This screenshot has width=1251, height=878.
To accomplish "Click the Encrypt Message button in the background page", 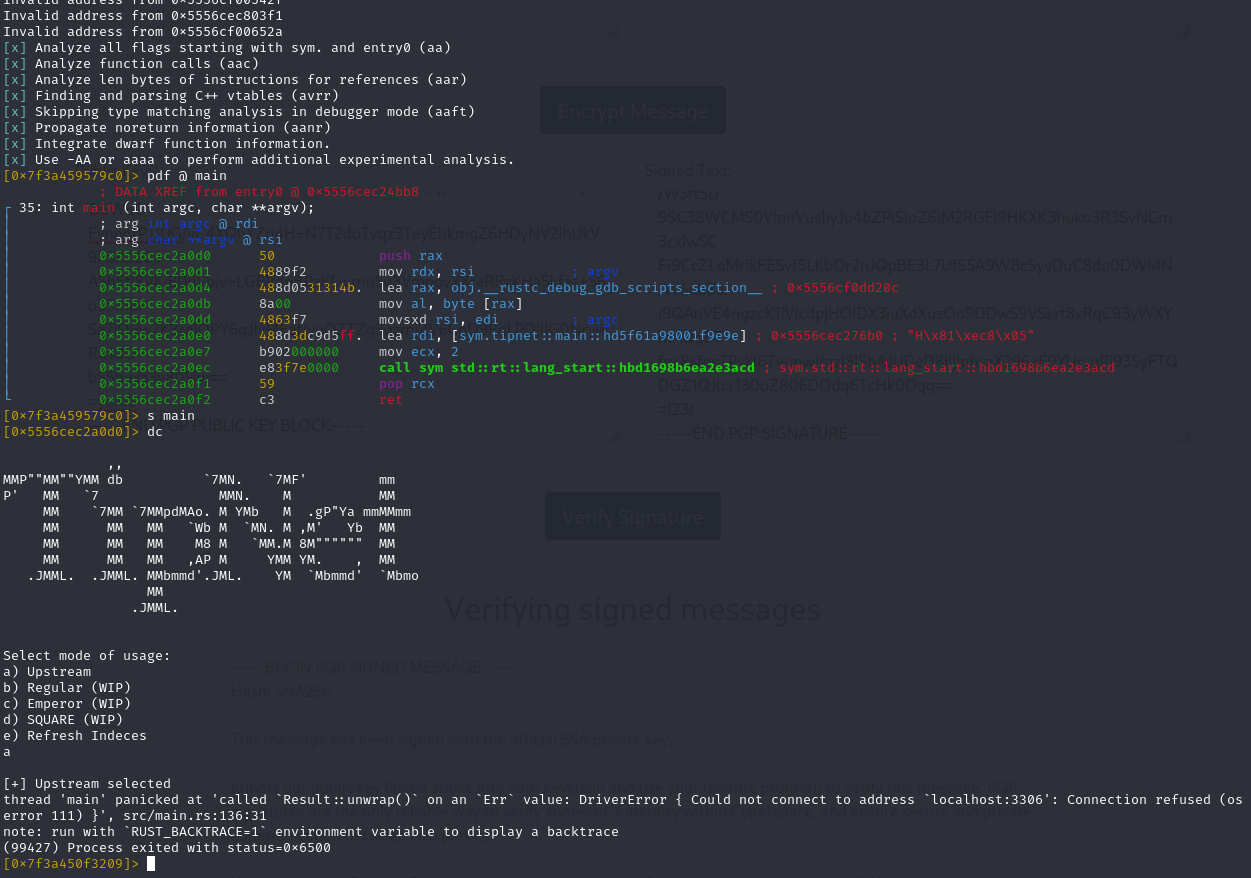I will [632, 110].
